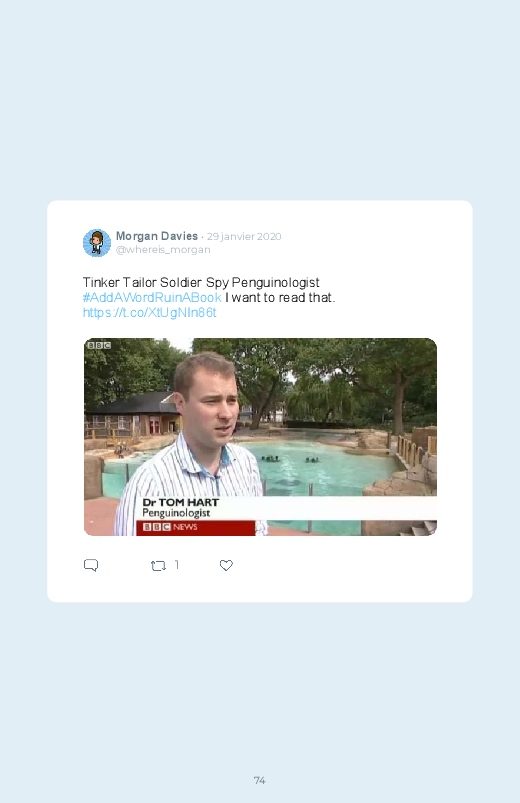Open the #AddAWordRuinABook hashtag

(x=152, y=298)
